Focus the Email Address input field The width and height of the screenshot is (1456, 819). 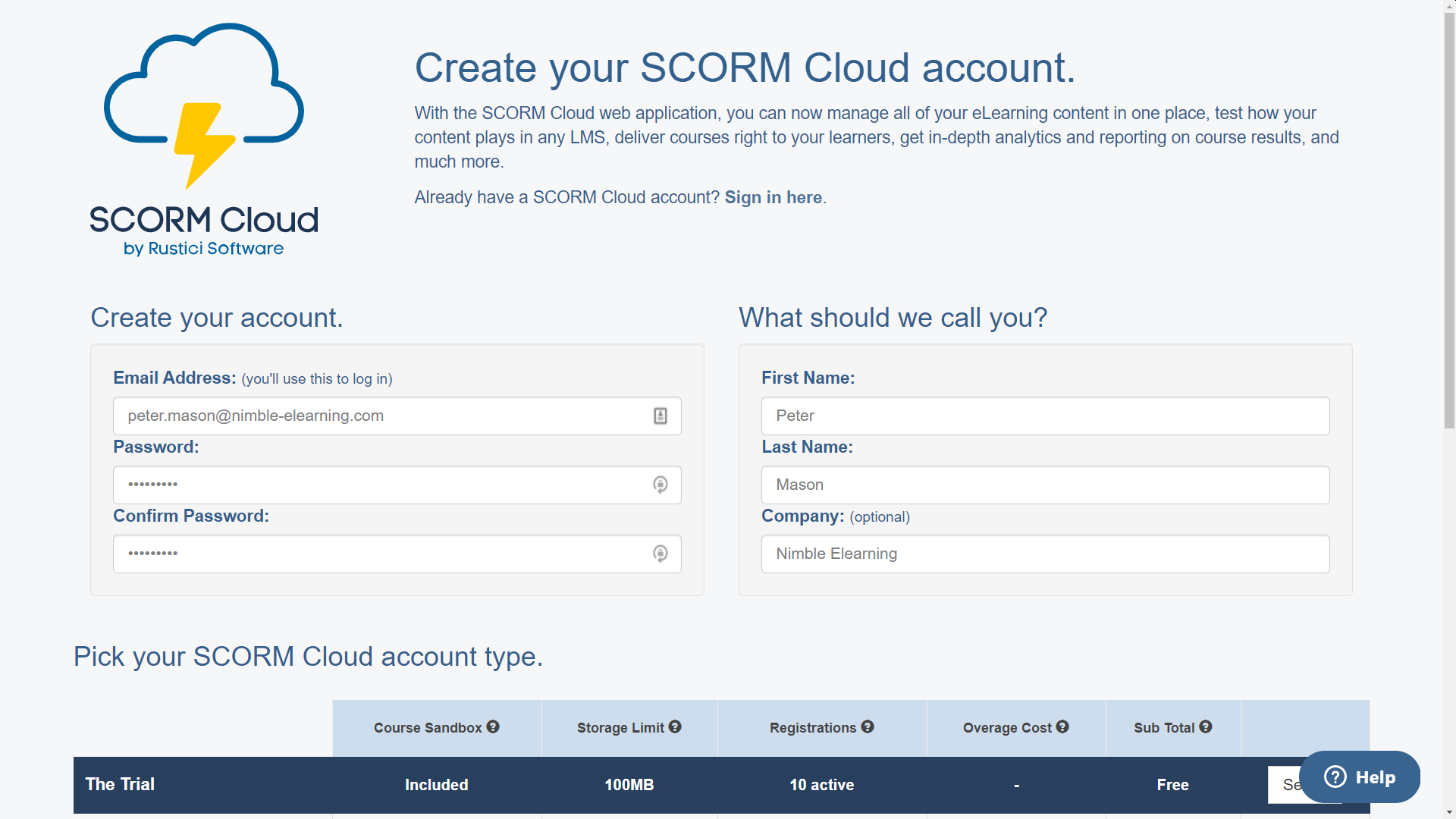click(x=397, y=416)
